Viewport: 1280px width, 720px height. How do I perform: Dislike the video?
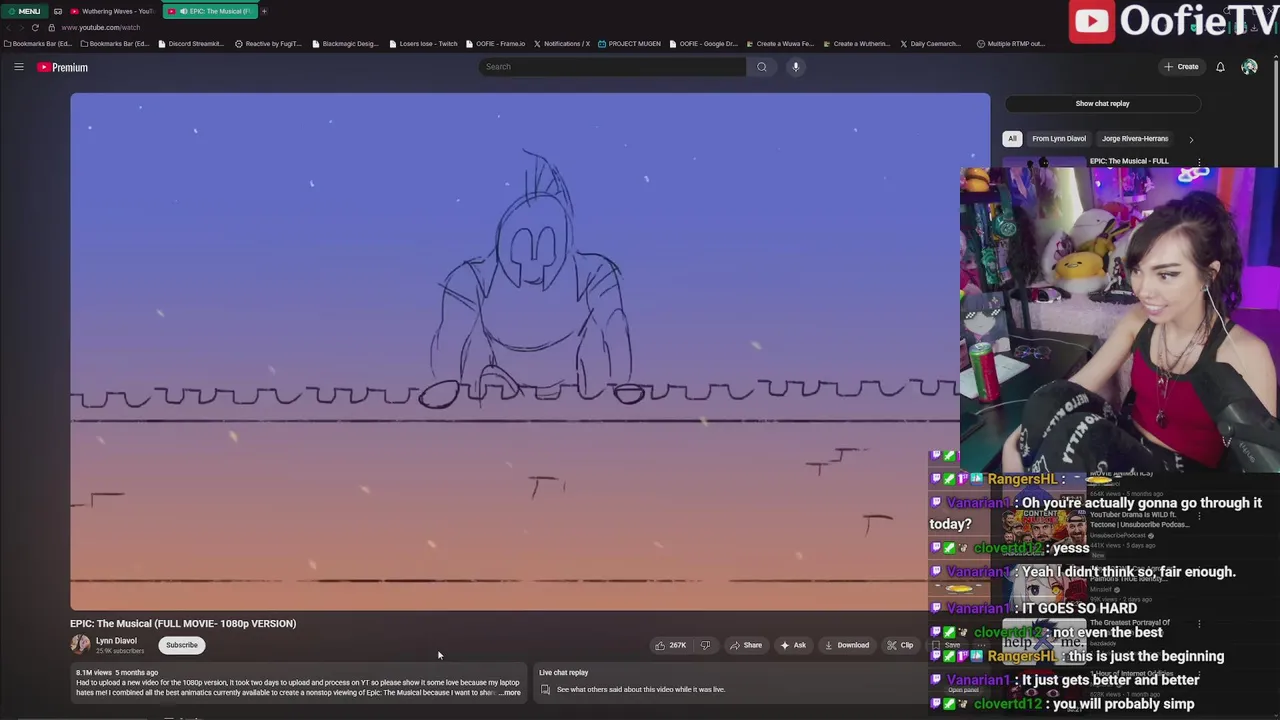705,645
